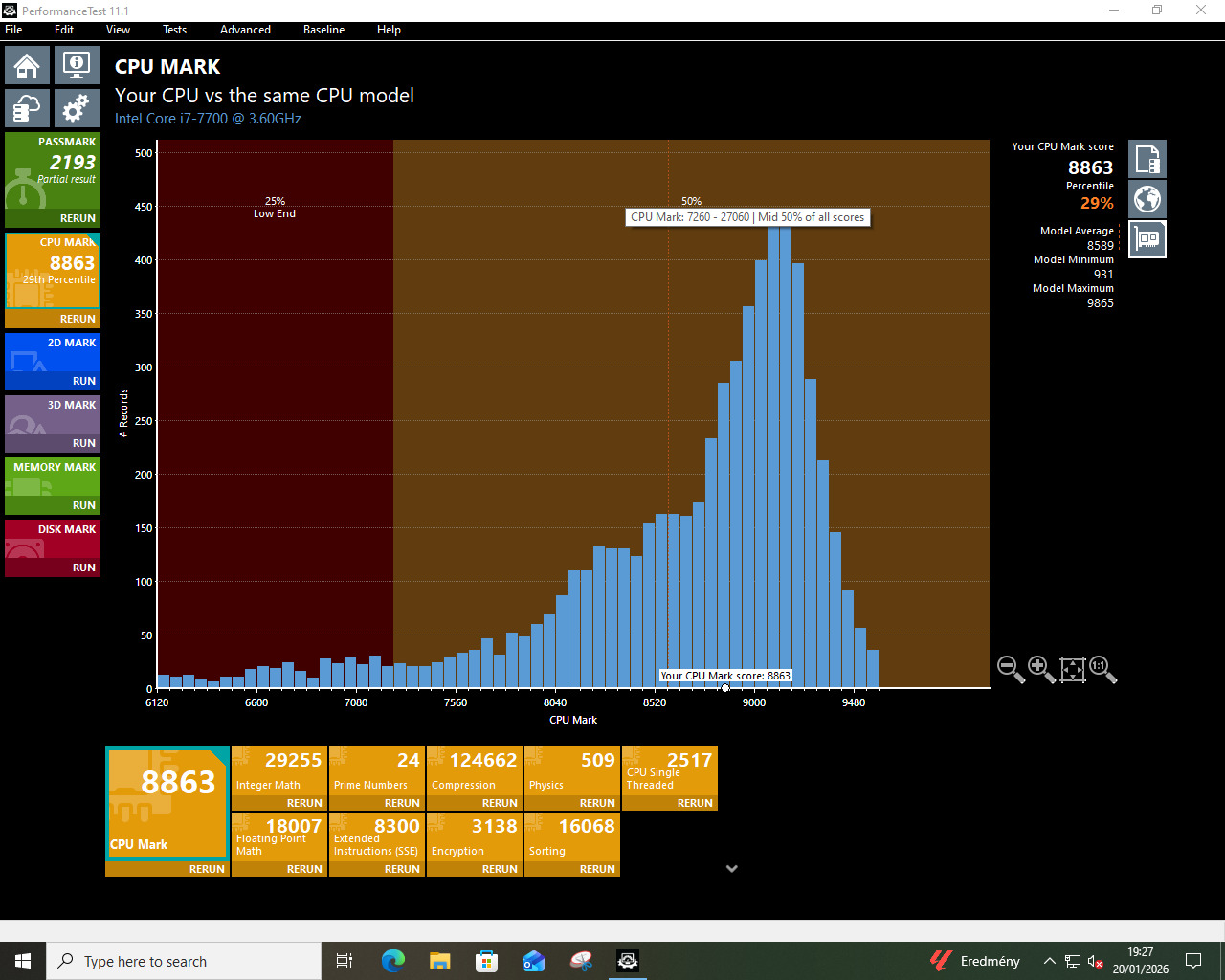This screenshot has width=1225, height=980.
Task: Open Microsoft Store from taskbar
Action: pyautogui.click(x=486, y=961)
